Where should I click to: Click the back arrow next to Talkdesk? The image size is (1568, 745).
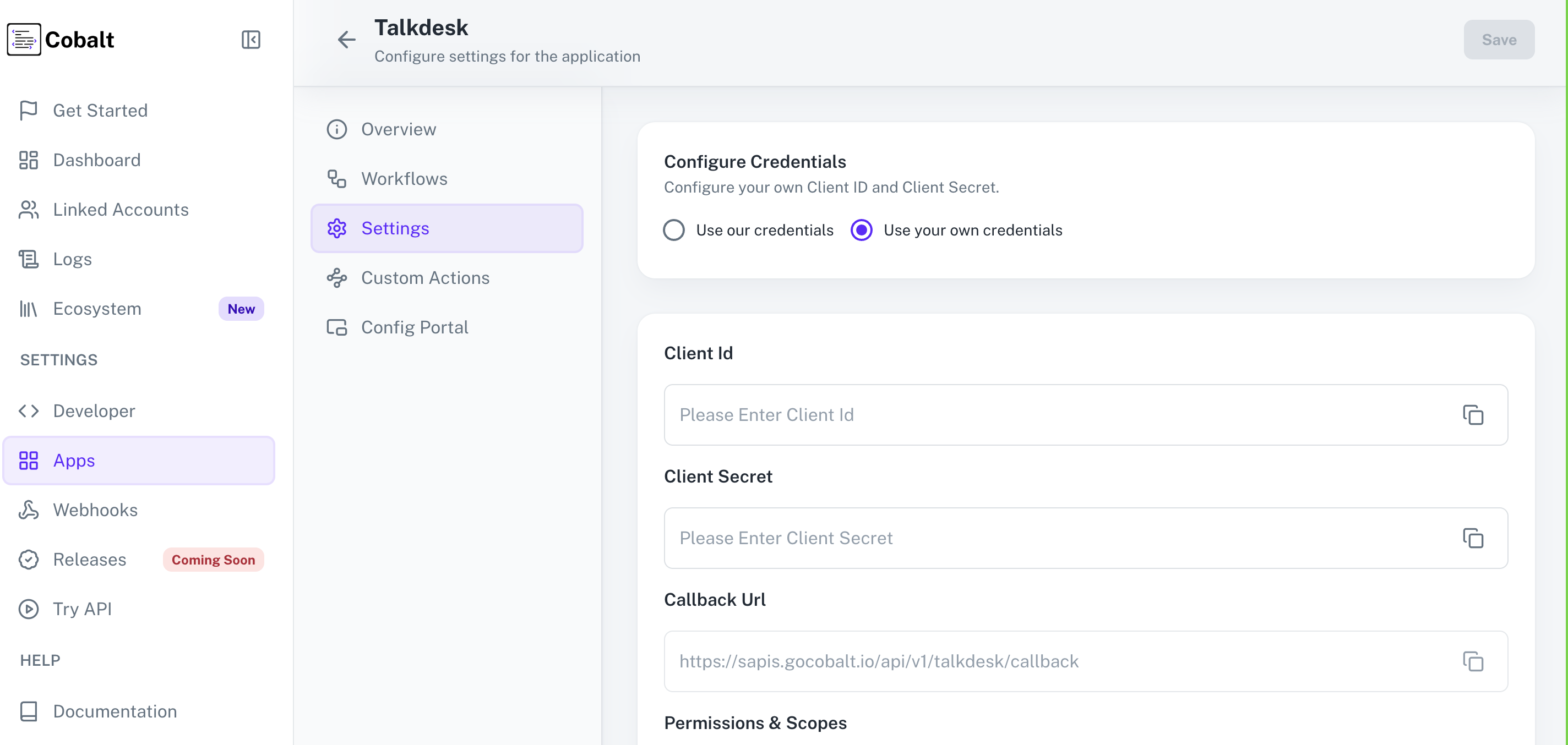[x=346, y=40]
